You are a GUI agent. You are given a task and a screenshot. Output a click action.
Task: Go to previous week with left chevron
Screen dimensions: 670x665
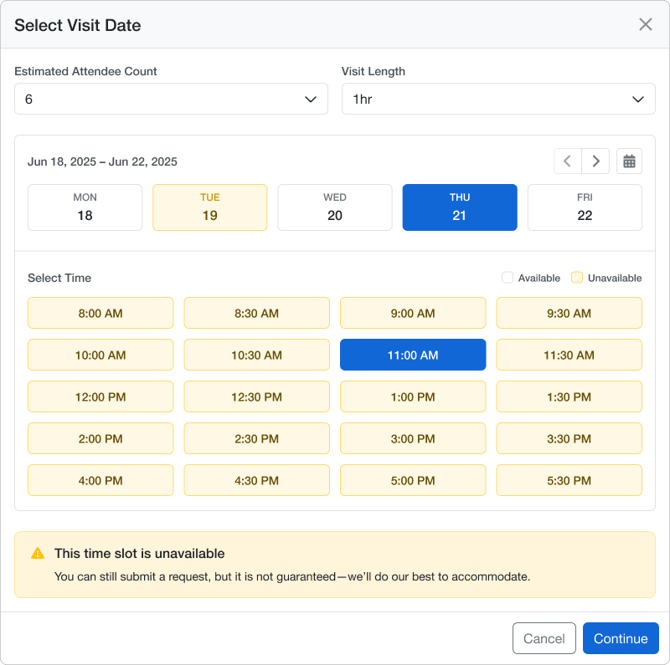[567, 161]
